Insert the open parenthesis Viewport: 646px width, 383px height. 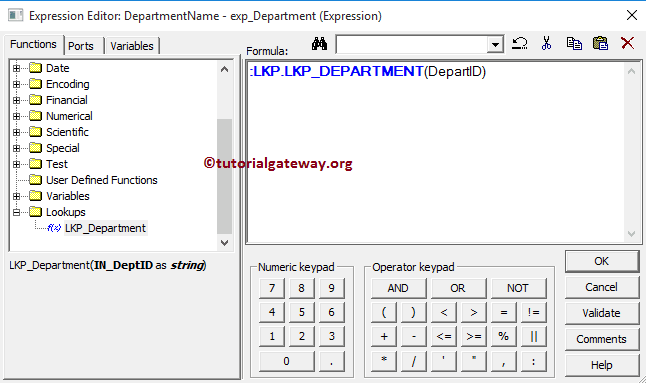tap(384, 313)
